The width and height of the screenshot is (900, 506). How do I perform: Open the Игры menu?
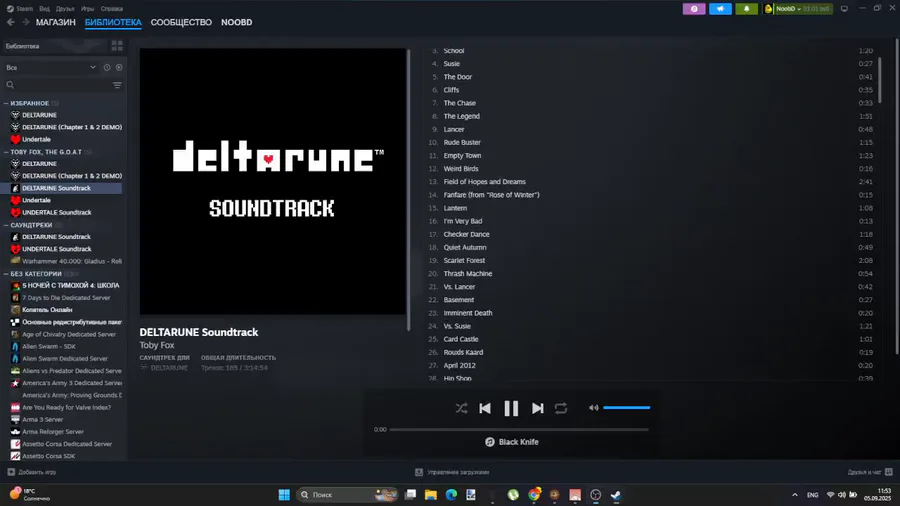tap(87, 9)
